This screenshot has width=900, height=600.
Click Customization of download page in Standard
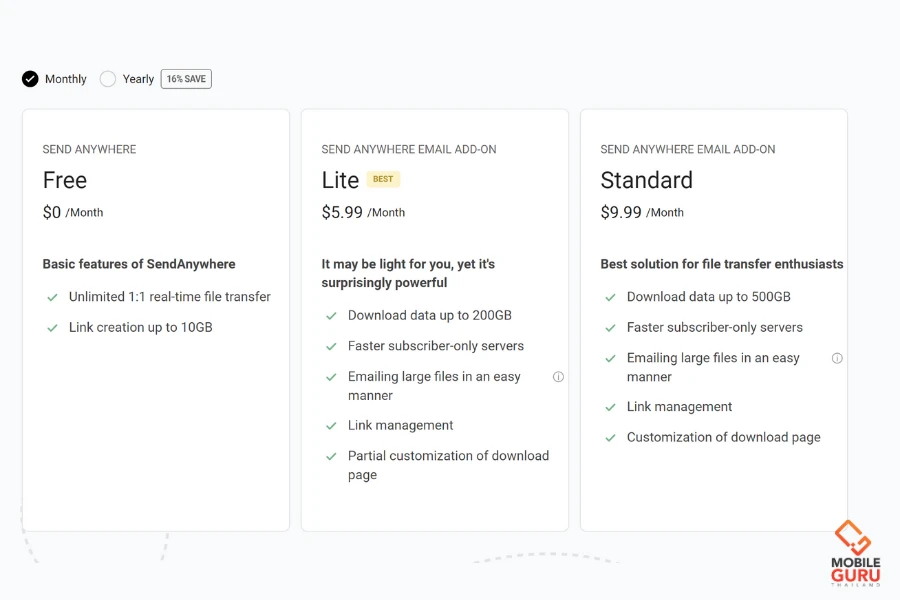723,437
